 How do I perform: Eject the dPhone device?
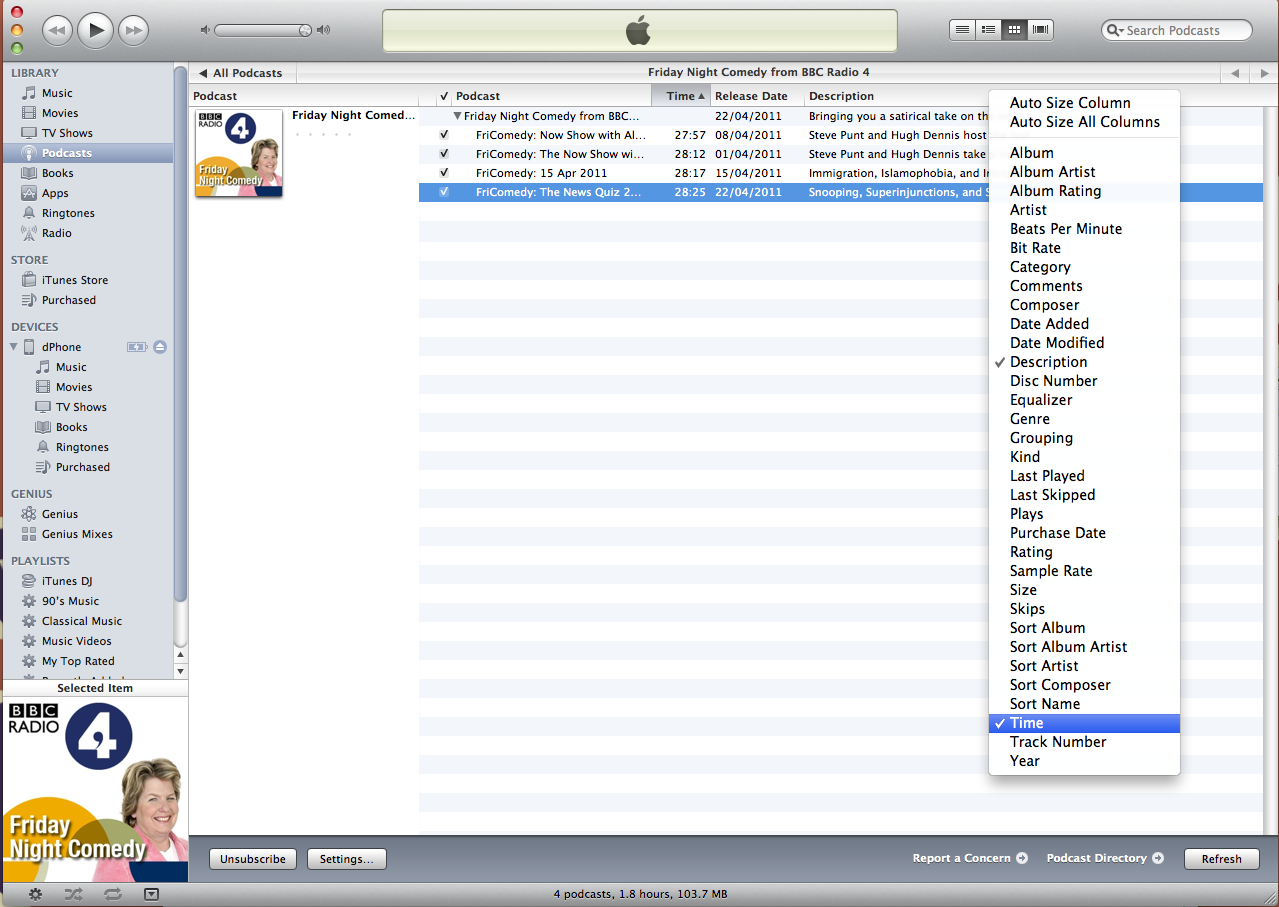[160, 347]
